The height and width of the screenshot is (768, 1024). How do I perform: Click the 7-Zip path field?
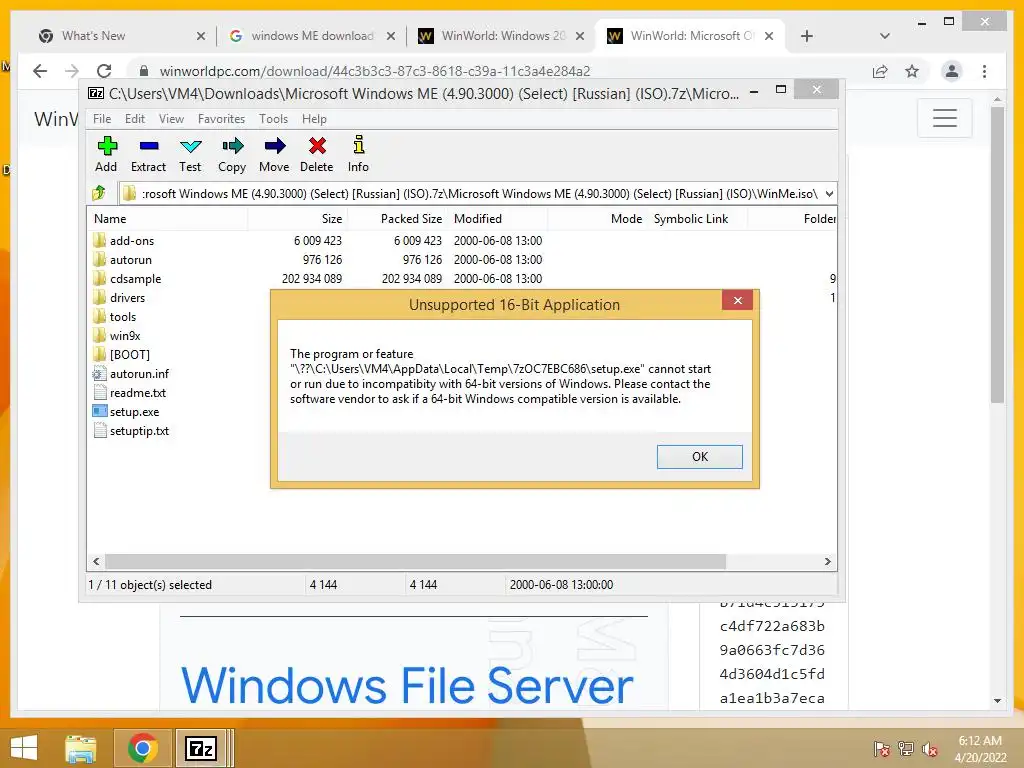[479, 193]
